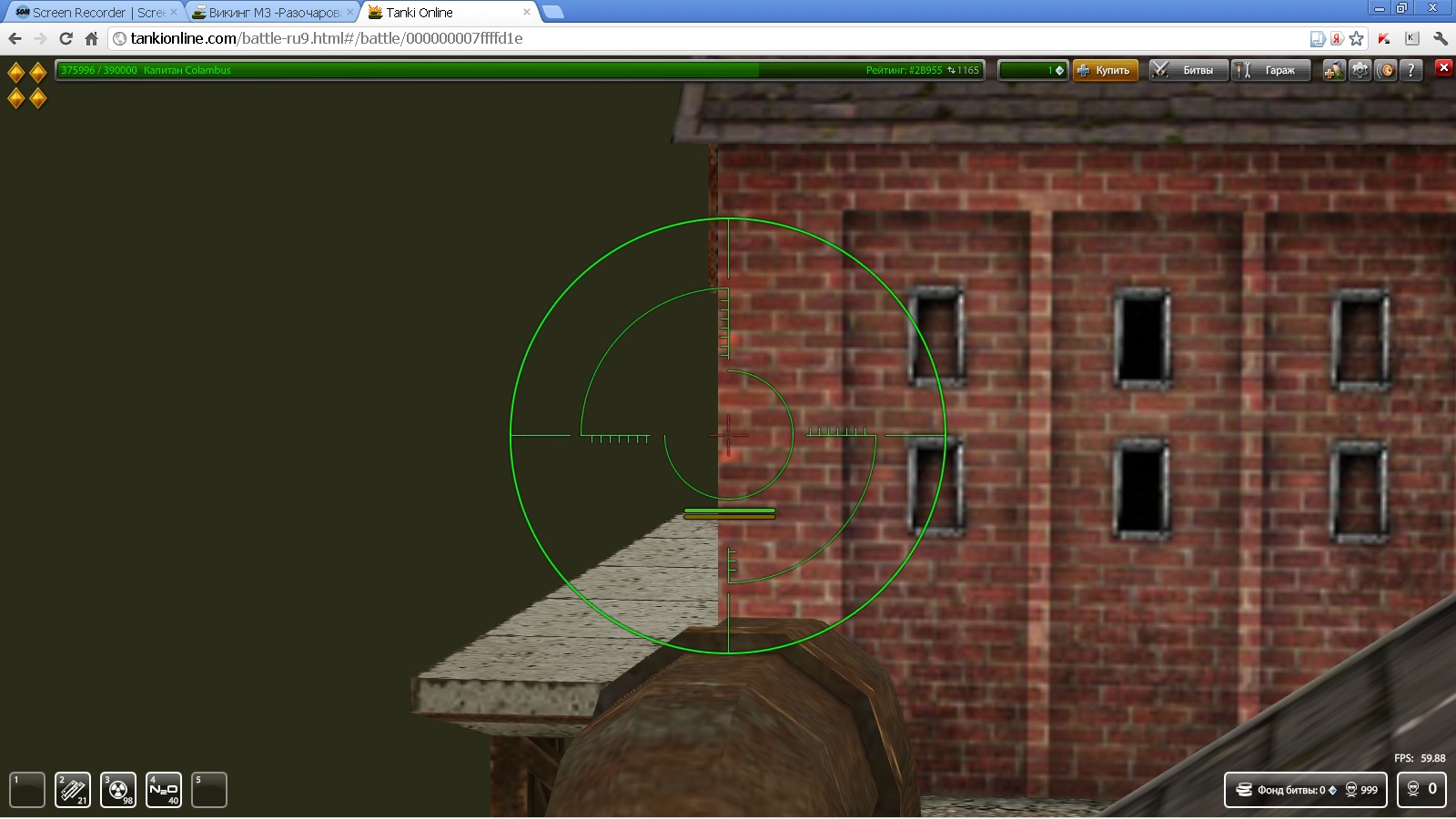Screen dimensions: 1456x819
Task: Switch to Викинг М3 browser tab
Action: pyautogui.click(x=273, y=12)
